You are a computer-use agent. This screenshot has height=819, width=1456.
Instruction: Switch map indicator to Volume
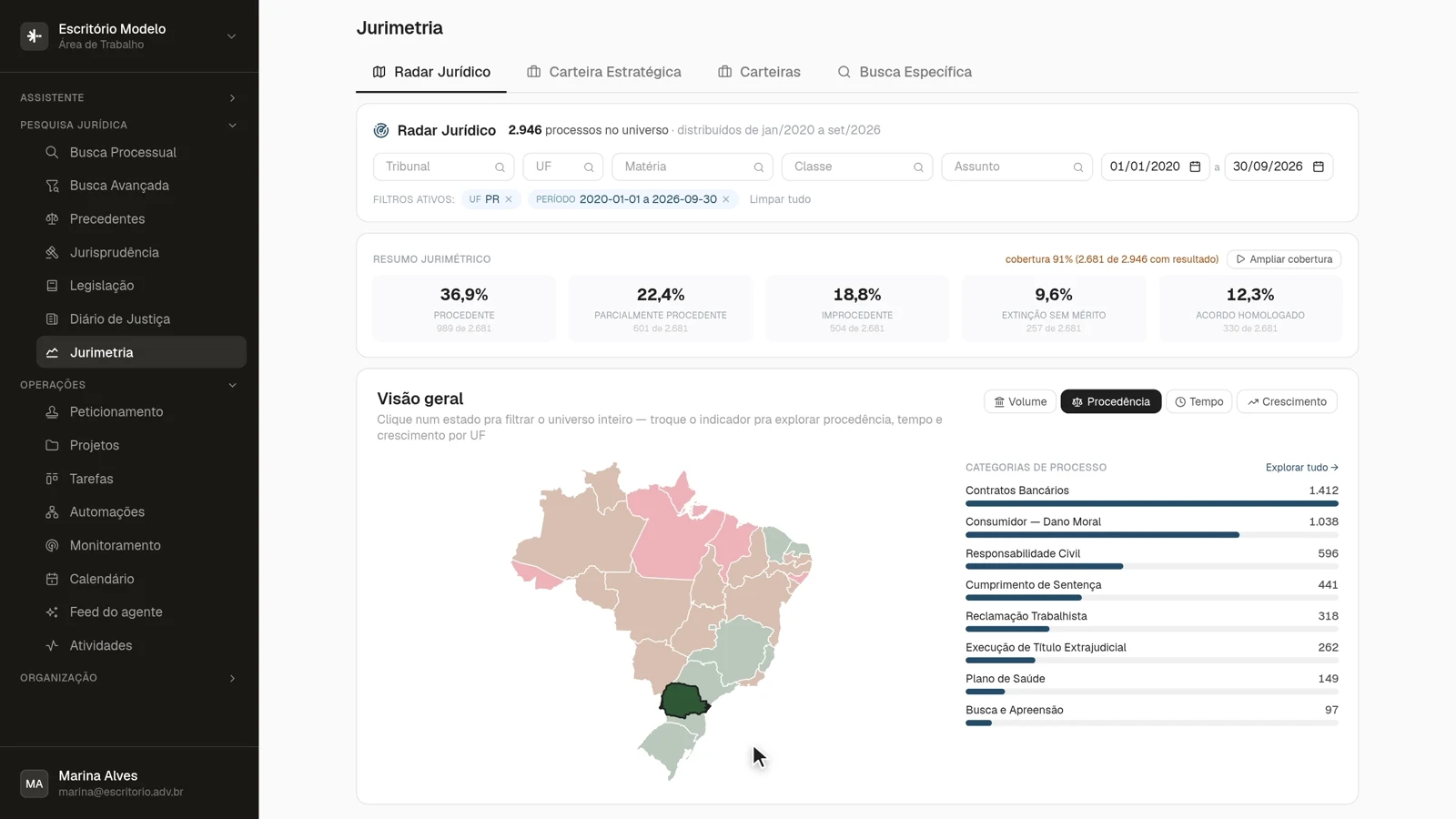1020,401
